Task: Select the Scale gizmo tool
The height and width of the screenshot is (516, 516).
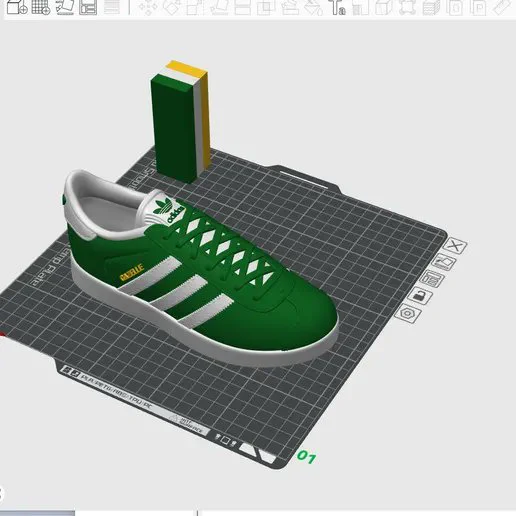Action: pyautogui.click(x=195, y=8)
